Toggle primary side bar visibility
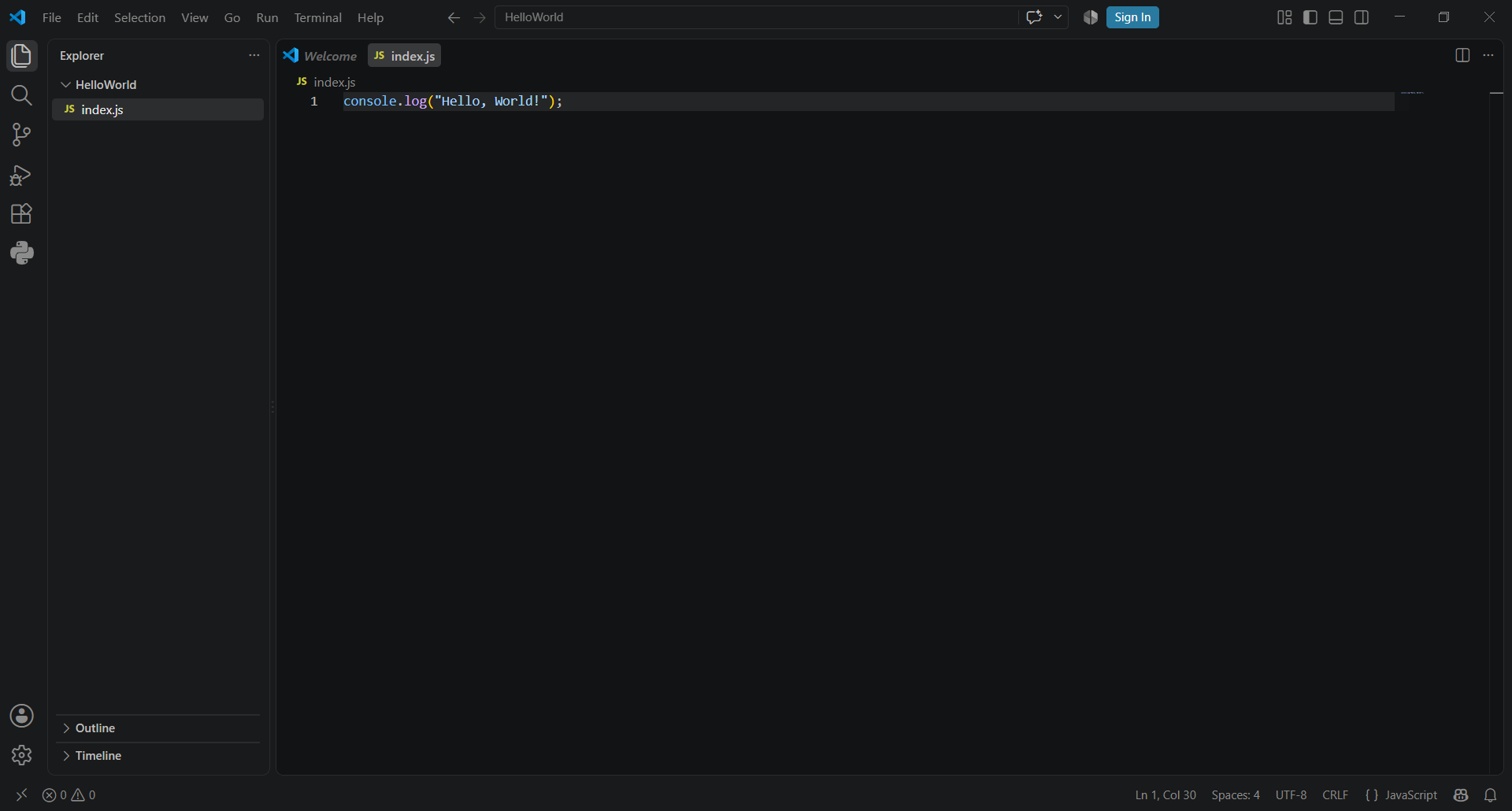Image resolution: width=1512 pixels, height=811 pixels. pos(1310,17)
